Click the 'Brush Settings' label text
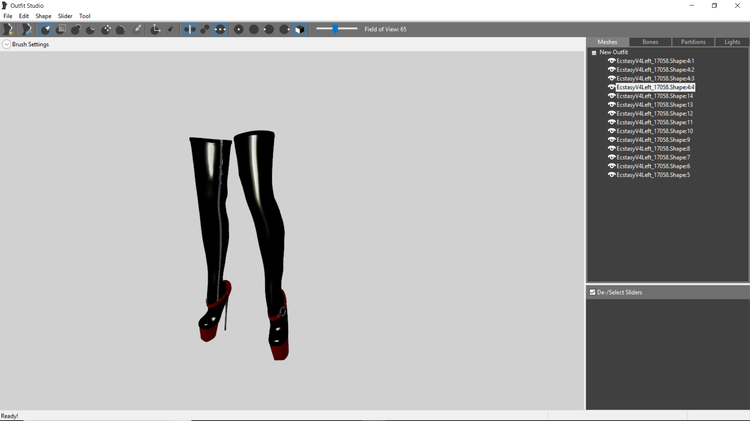The image size is (750, 421). 30,44
